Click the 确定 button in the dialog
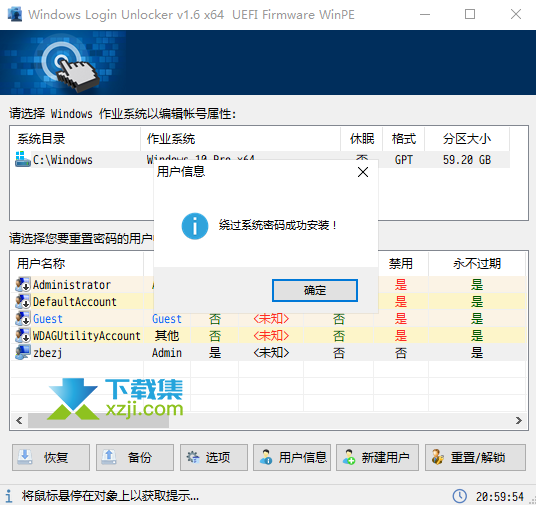Viewport: 536px width, 505px height. 315,290
